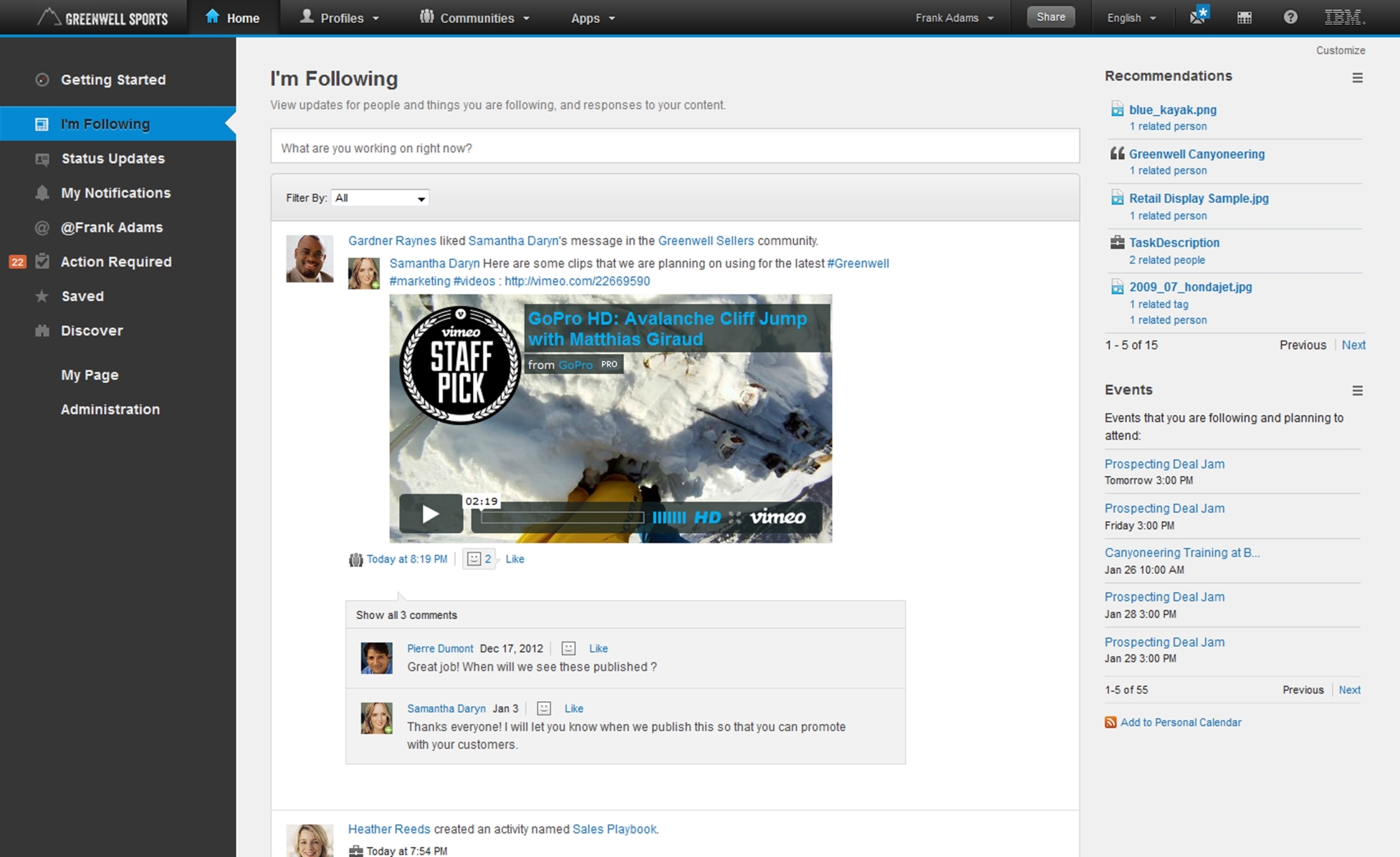Seek on the Vimeo video progress bar
1400x857 pixels.
coord(562,517)
